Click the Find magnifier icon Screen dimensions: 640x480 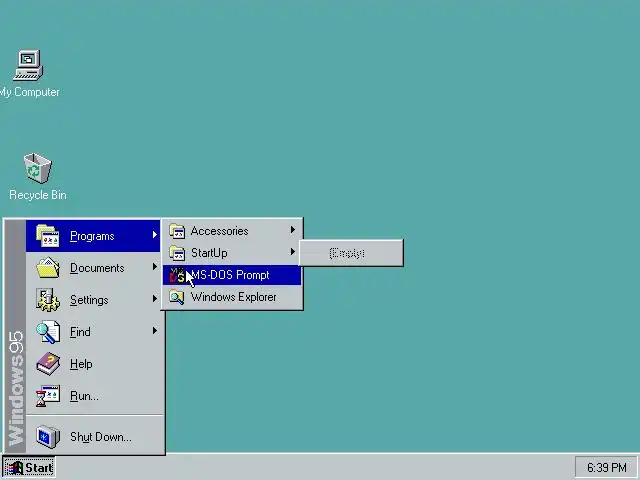coord(48,332)
